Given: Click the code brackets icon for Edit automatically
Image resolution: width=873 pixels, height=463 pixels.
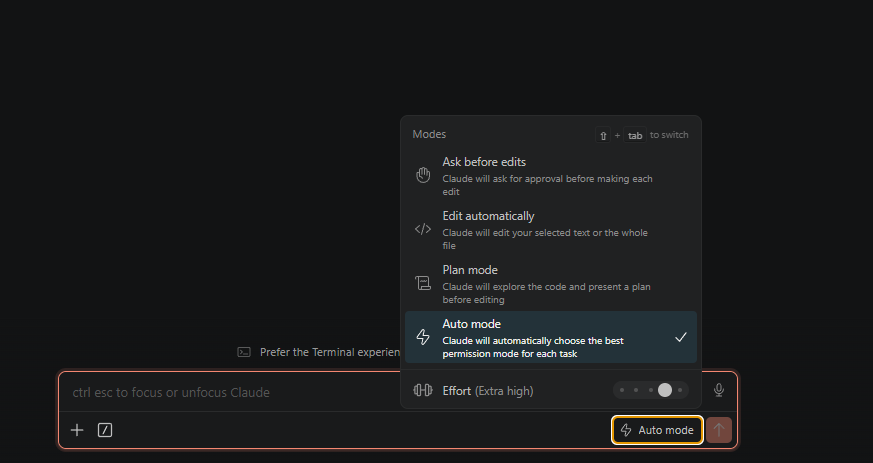Looking at the screenshot, I should pos(423,229).
